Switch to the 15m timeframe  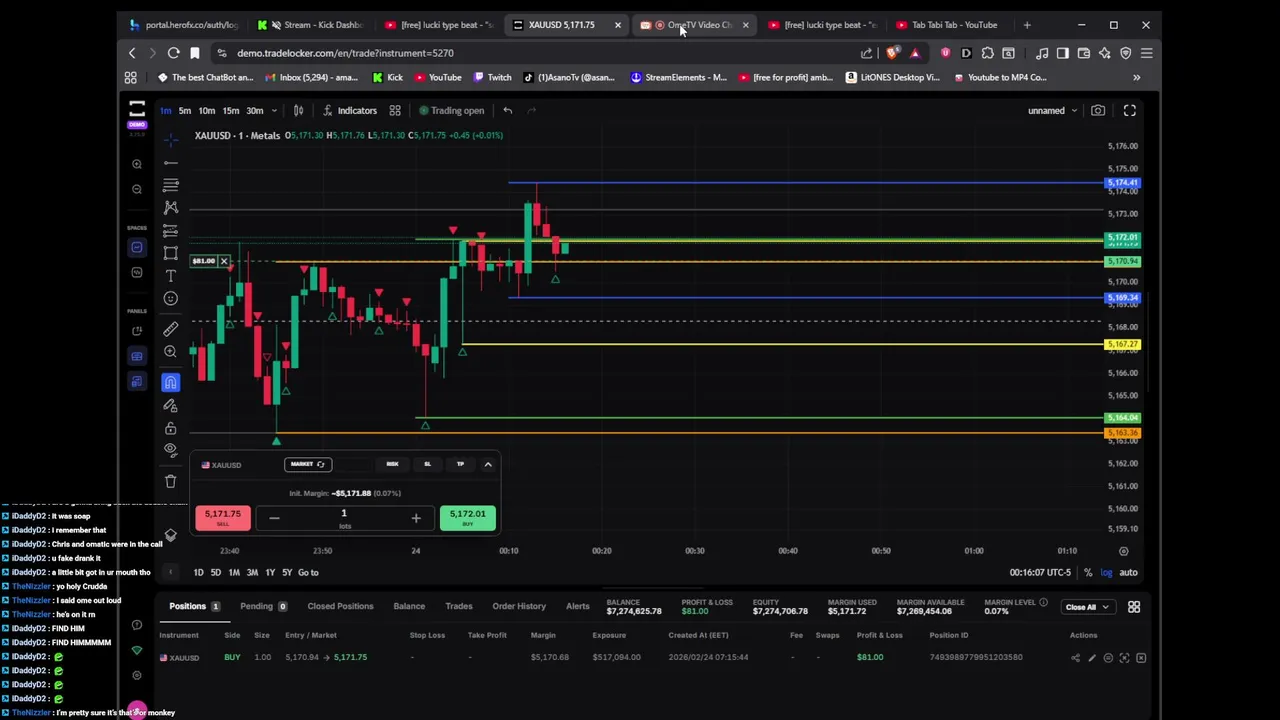click(x=230, y=111)
